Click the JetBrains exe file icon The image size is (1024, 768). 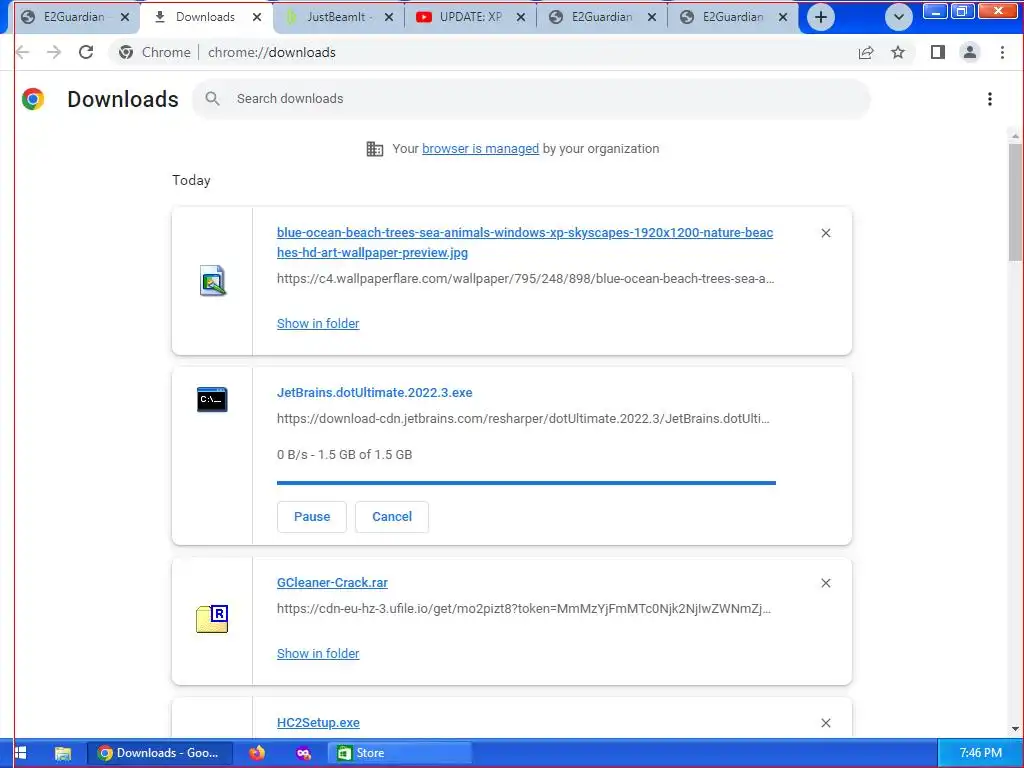tap(212, 399)
